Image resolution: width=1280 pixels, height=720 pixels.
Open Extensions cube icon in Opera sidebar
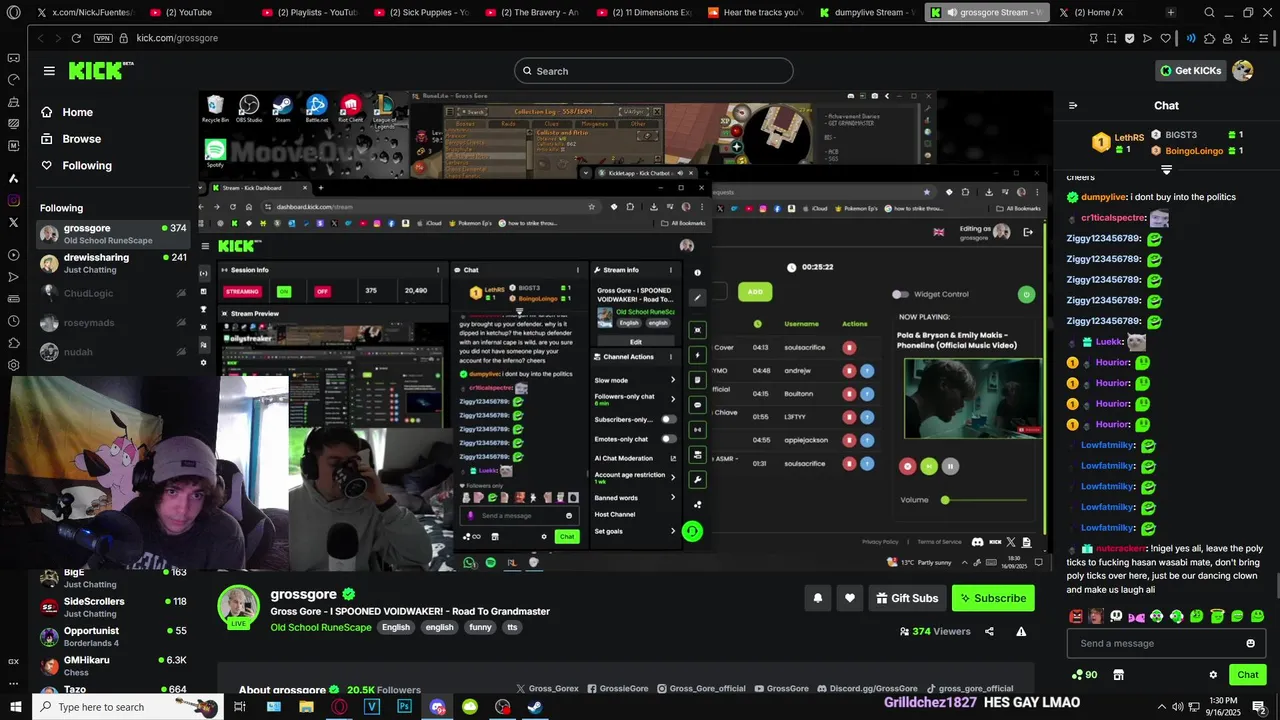13,343
